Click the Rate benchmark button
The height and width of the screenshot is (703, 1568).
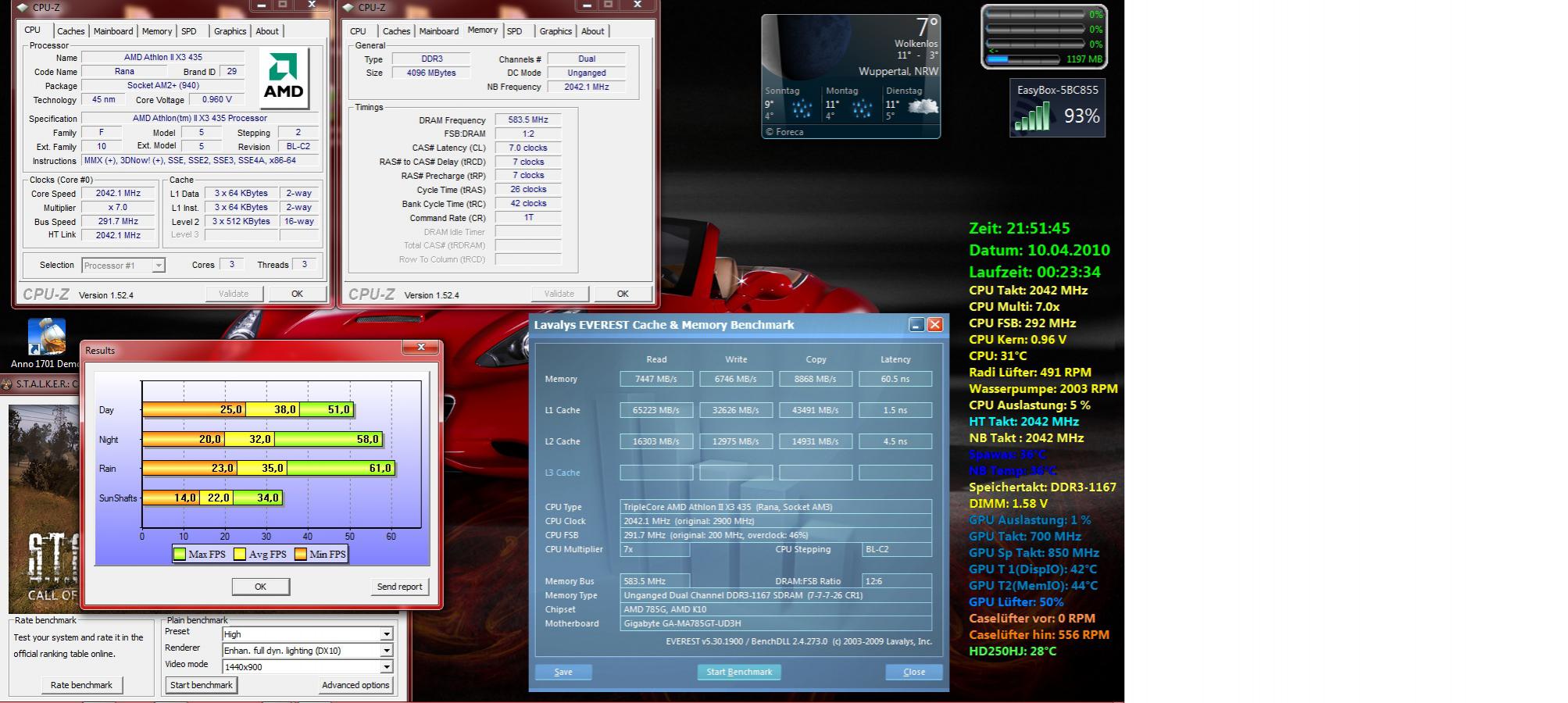81,685
